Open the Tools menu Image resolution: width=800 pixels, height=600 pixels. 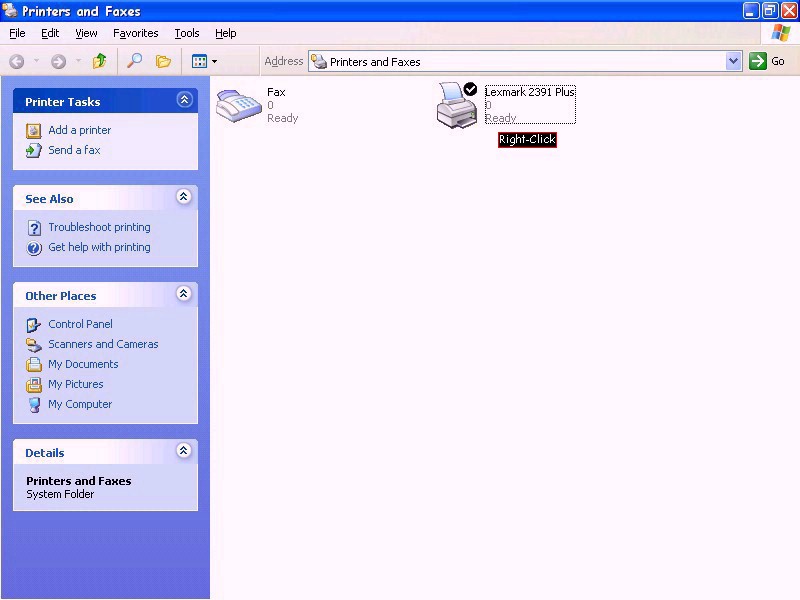[x=187, y=33]
